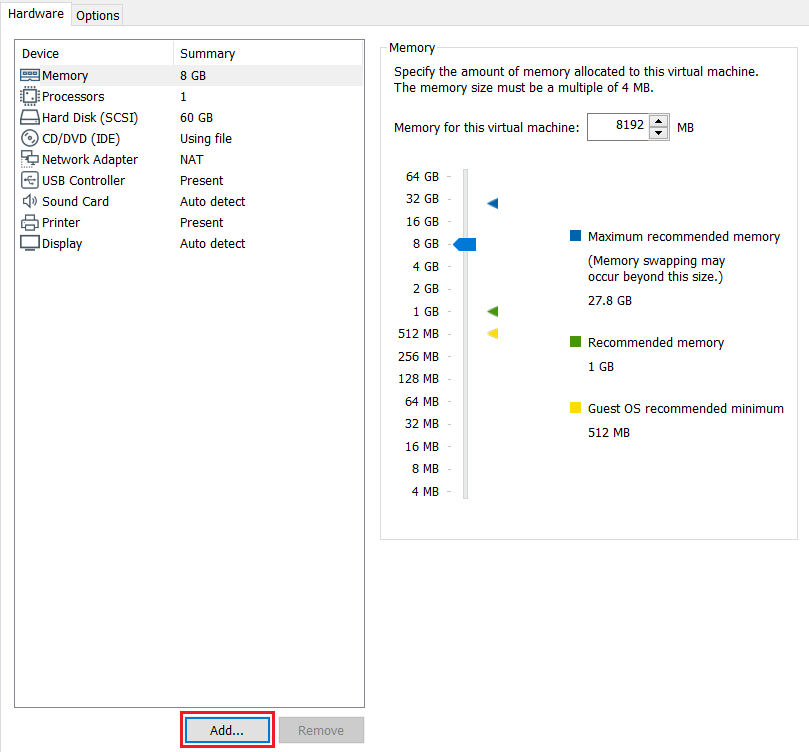809x752 pixels.
Task: Select the Printer device row
Action: pyautogui.click(x=190, y=222)
